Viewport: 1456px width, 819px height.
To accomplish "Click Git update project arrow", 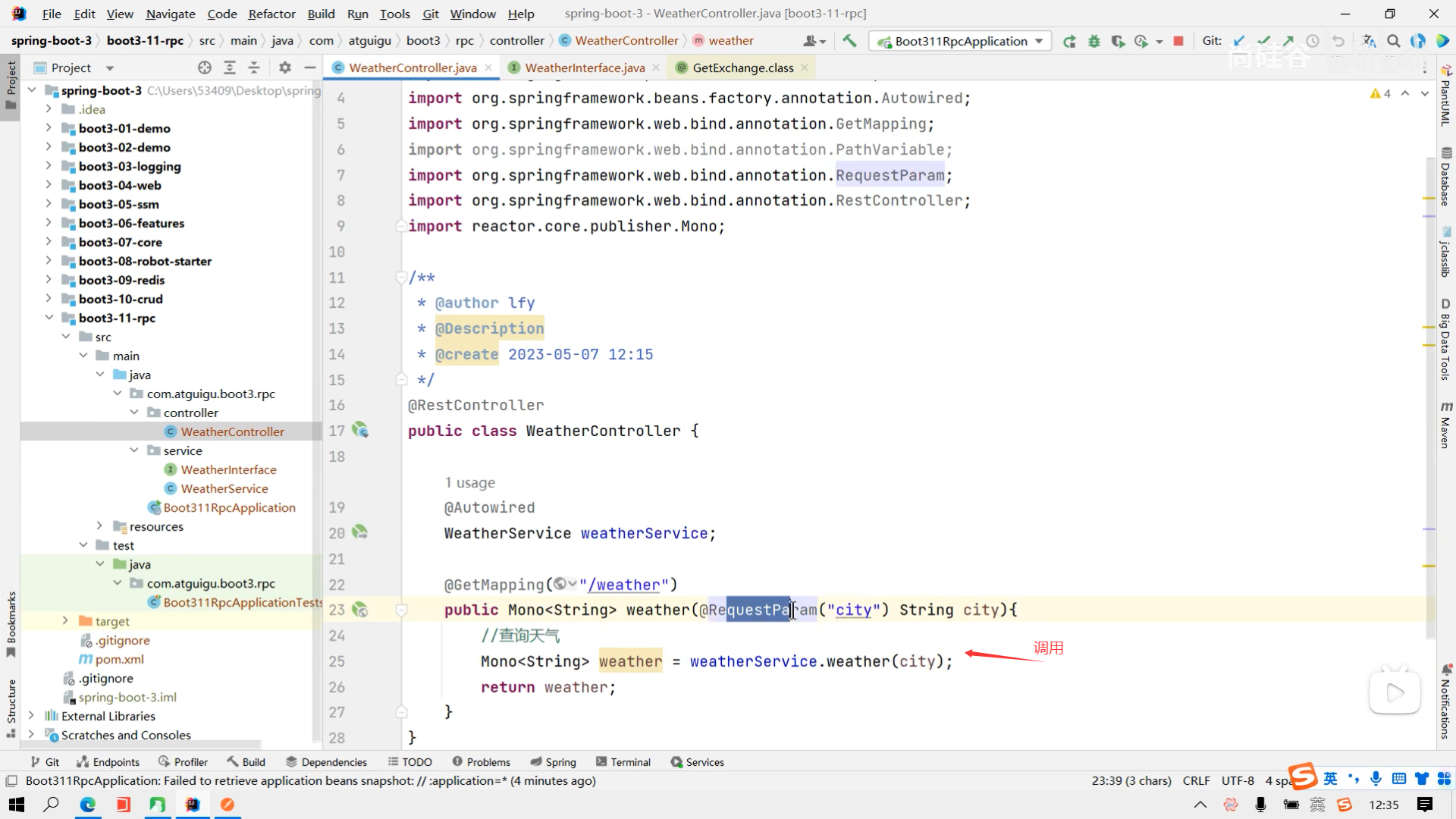I will (x=1239, y=41).
